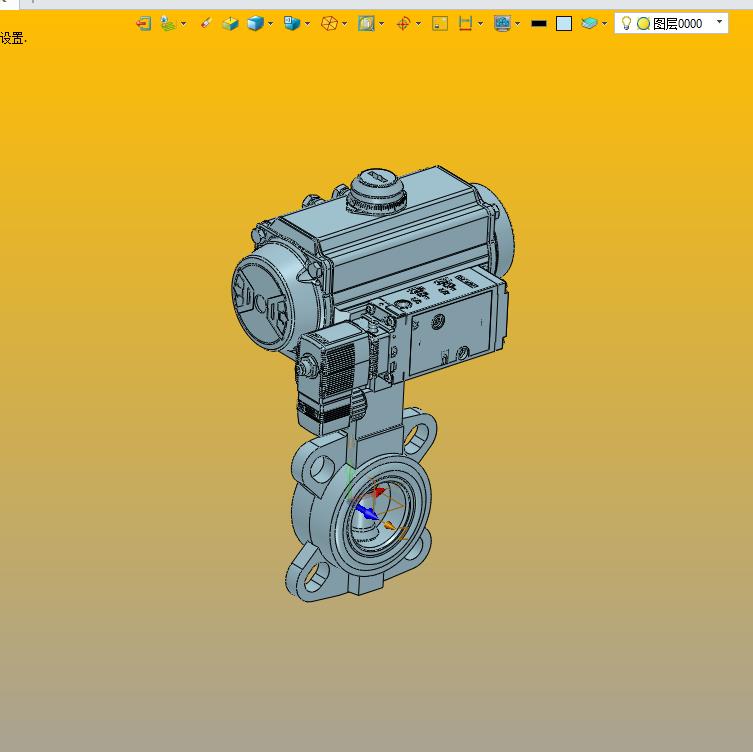
Task: Toggle the light bulb layer visibility
Action: (x=627, y=23)
